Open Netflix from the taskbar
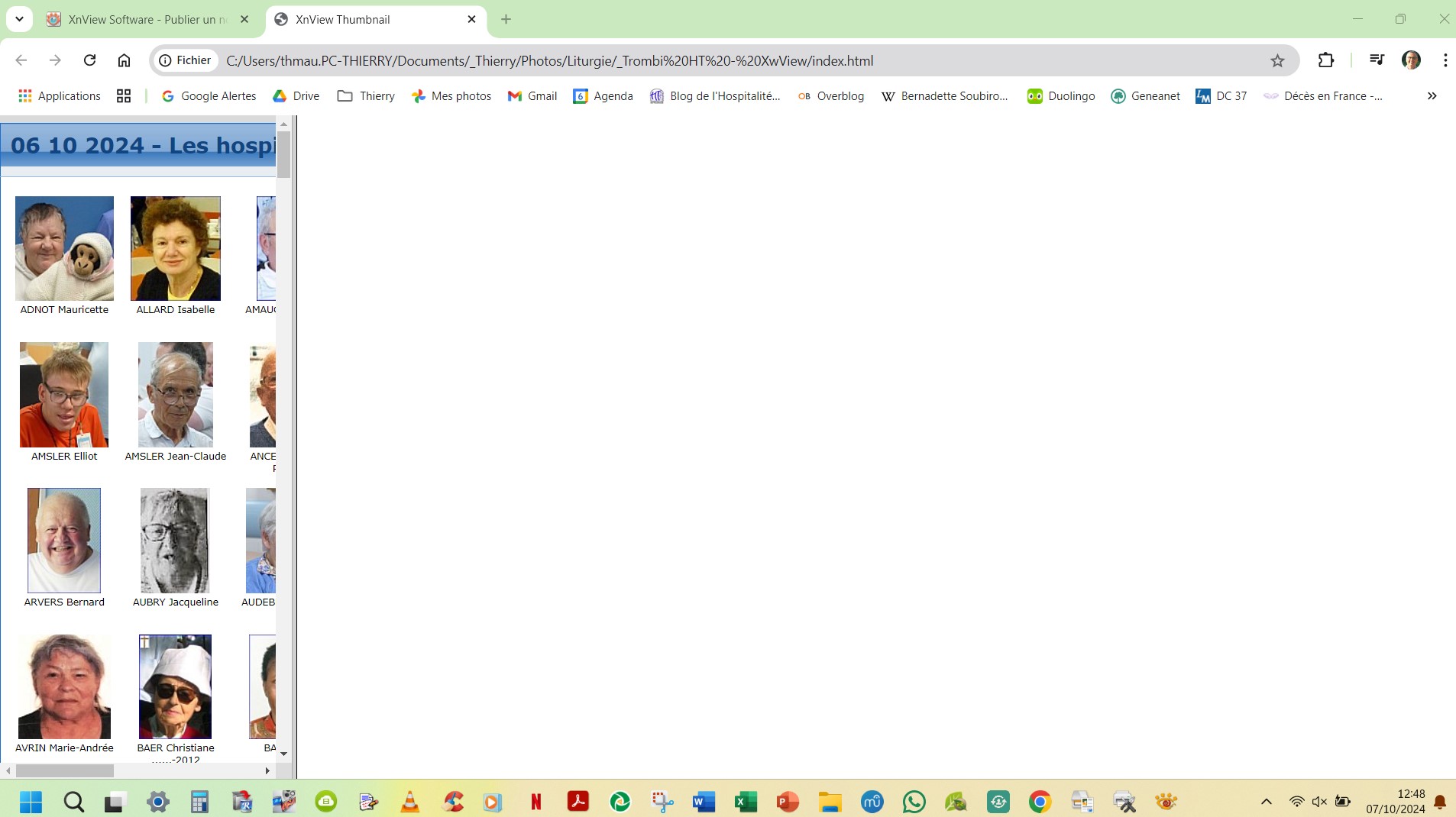 [536, 802]
